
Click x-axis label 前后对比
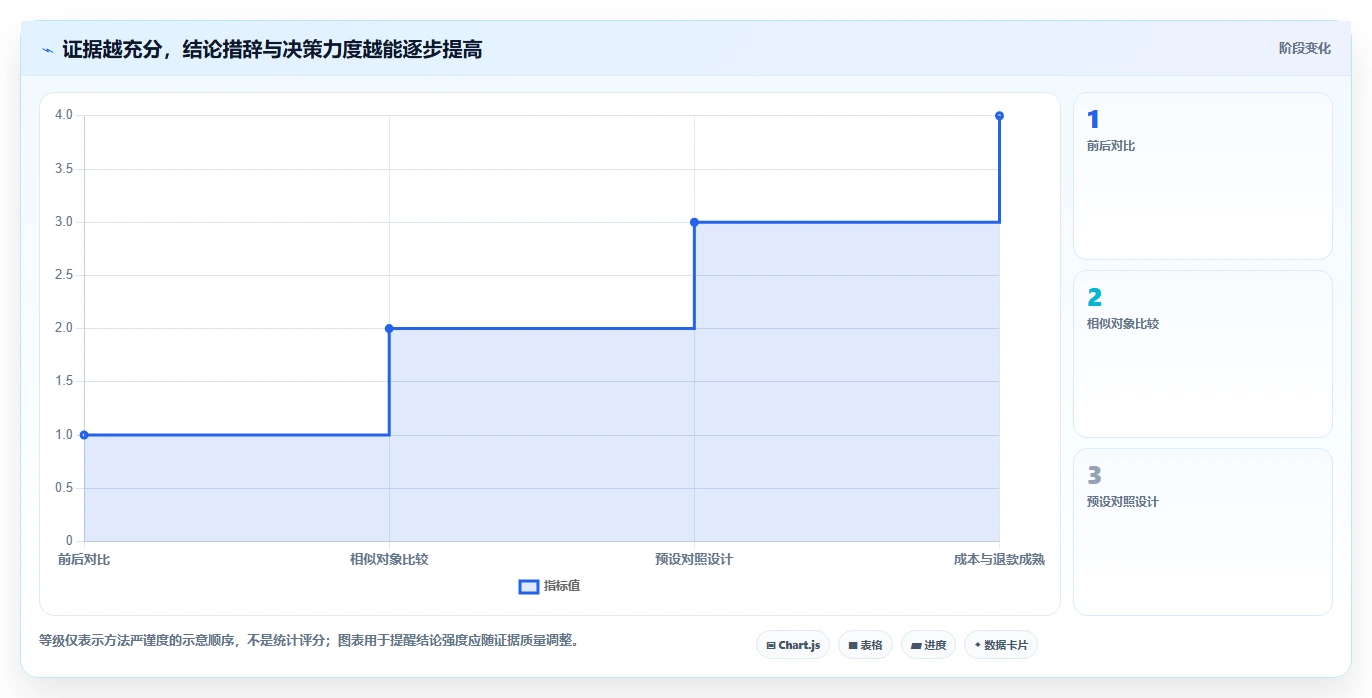tap(84, 559)
